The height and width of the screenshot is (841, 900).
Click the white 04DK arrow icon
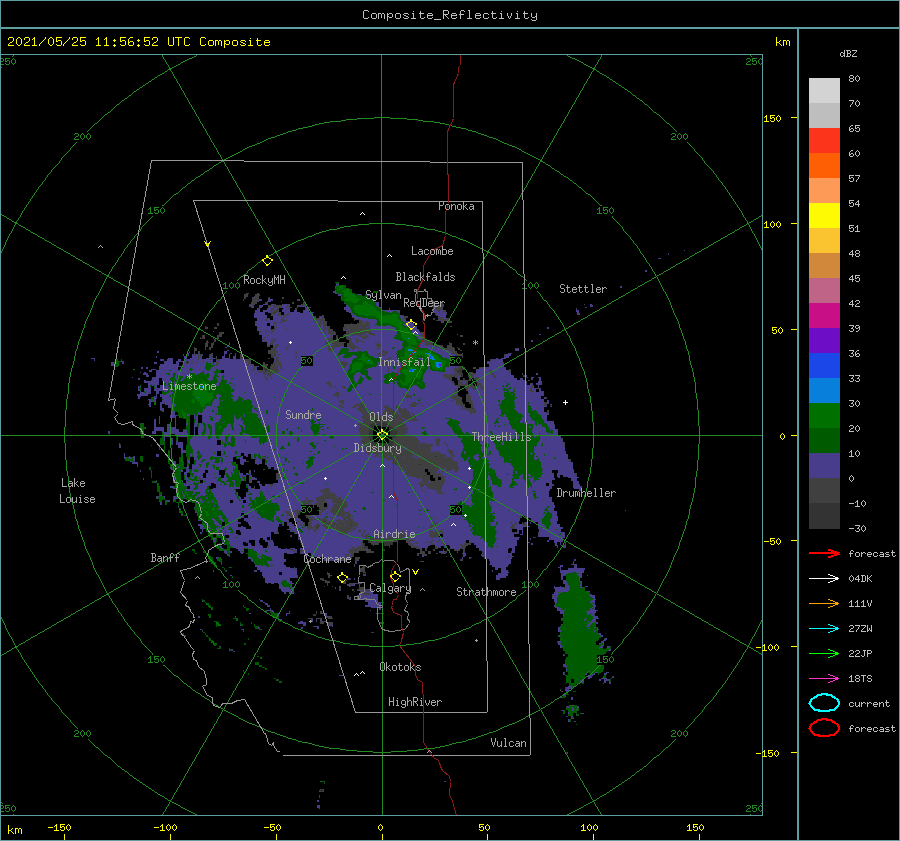click(824, 578)
